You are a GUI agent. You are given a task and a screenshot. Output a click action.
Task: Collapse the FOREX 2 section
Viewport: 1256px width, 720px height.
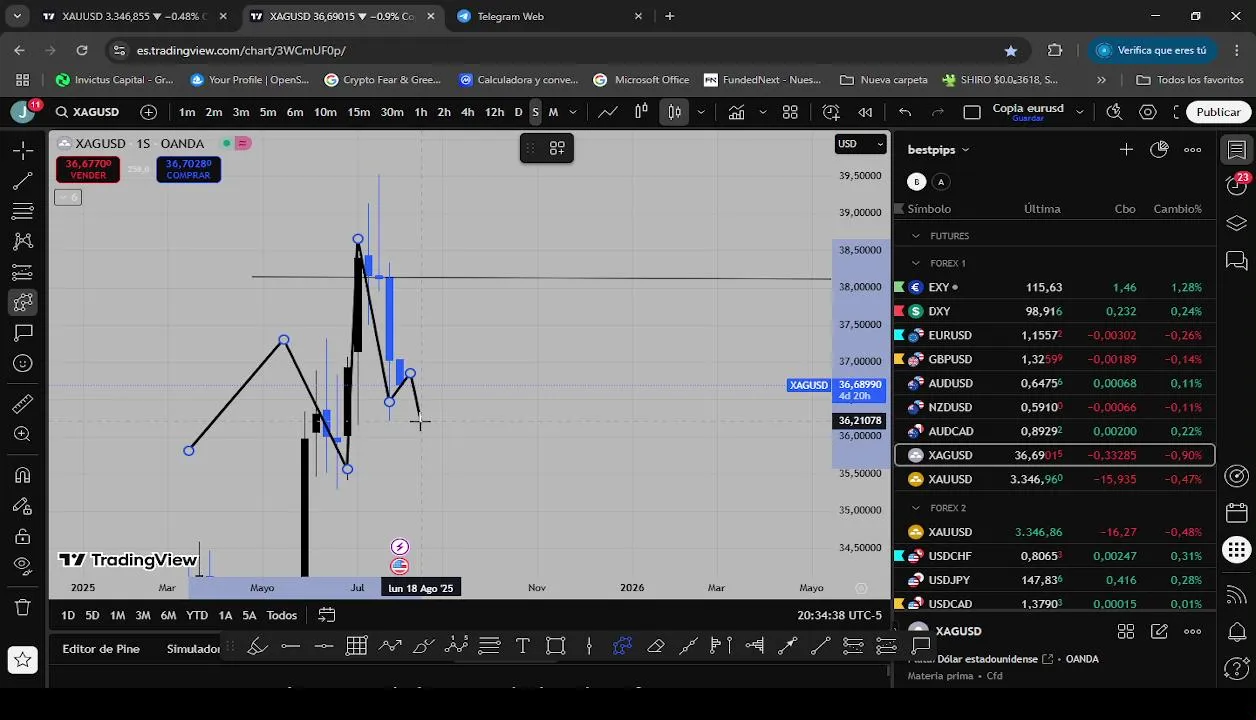click(915, 508)
